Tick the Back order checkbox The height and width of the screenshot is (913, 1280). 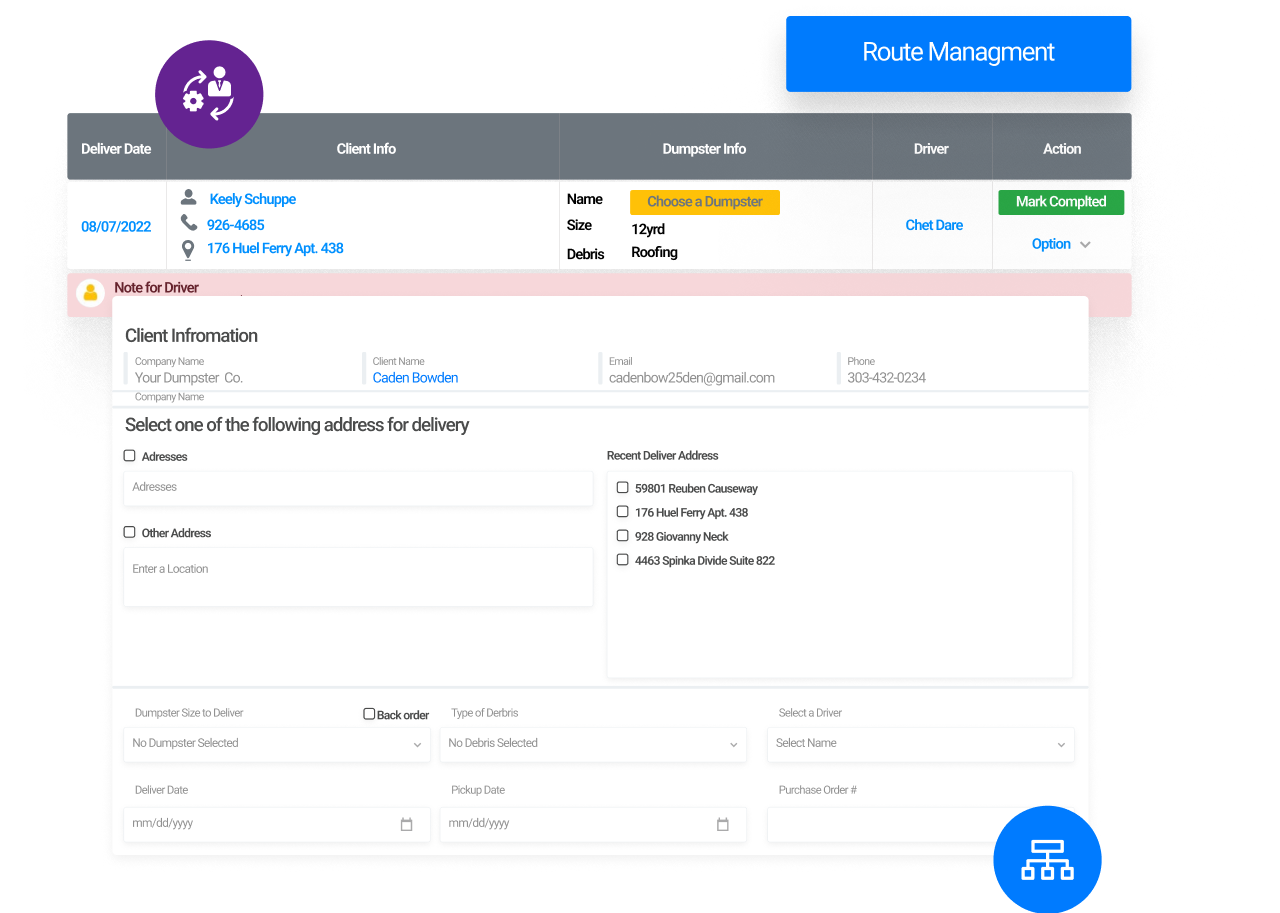[x=369, y=714]
